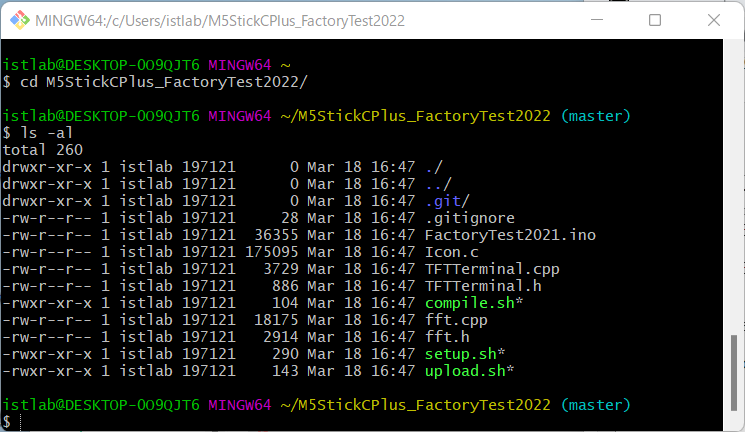Click the "ls -al" command text

[47, 132]
